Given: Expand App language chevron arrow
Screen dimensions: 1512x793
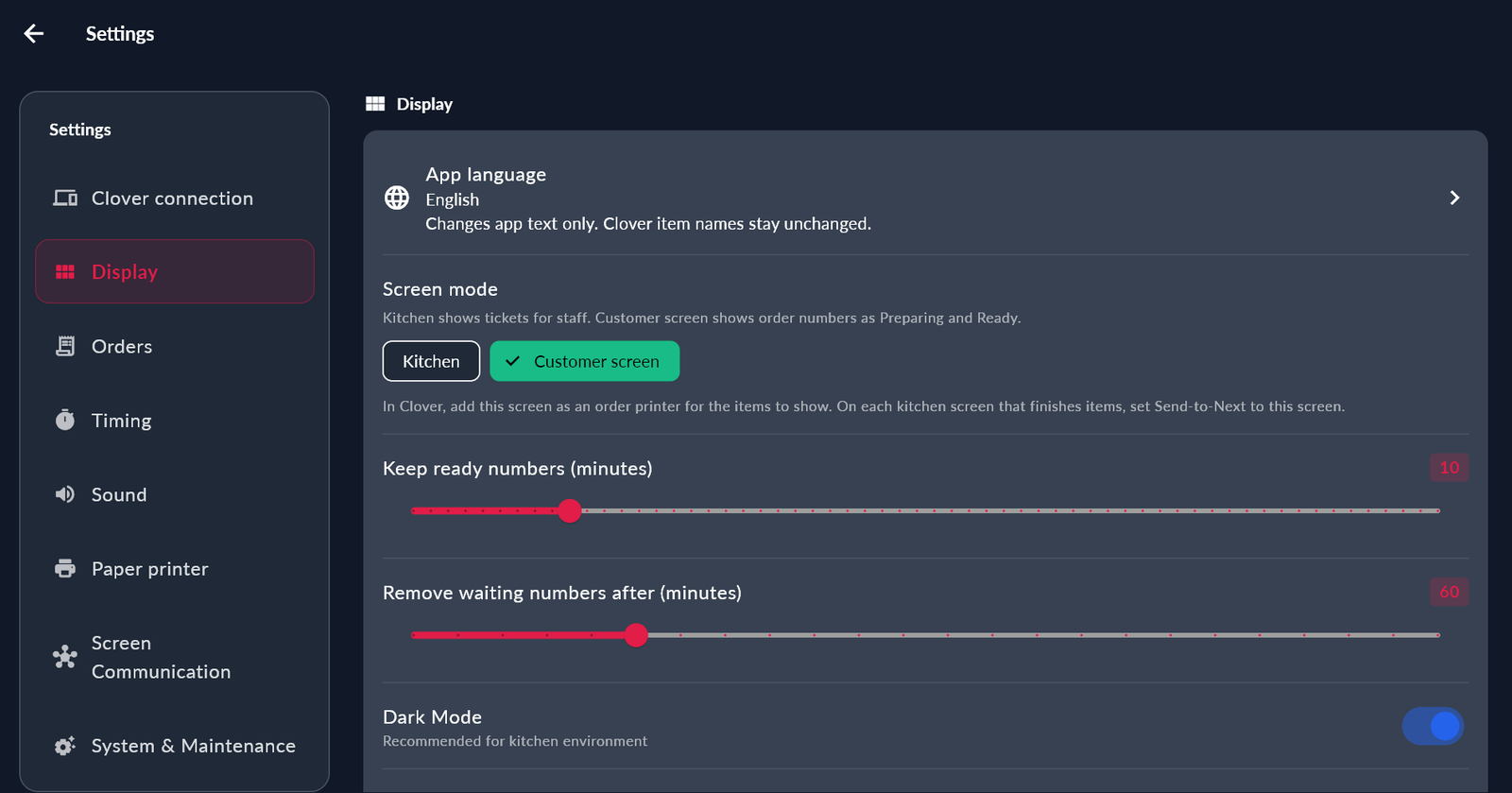Looking at the screenshot, I should pyautogui.click(x=1454, y=198).
